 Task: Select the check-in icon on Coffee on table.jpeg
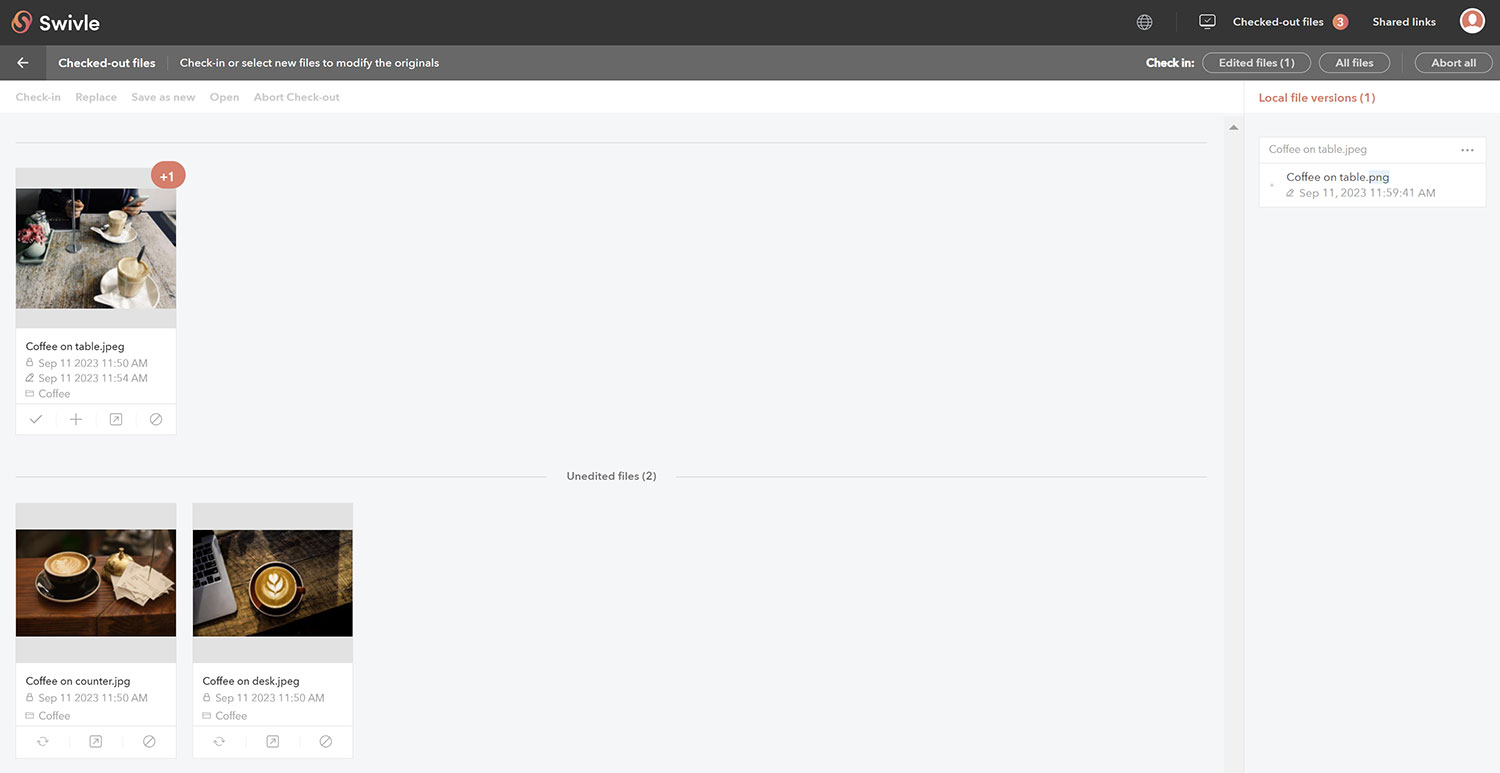click(x=36, y=419)
